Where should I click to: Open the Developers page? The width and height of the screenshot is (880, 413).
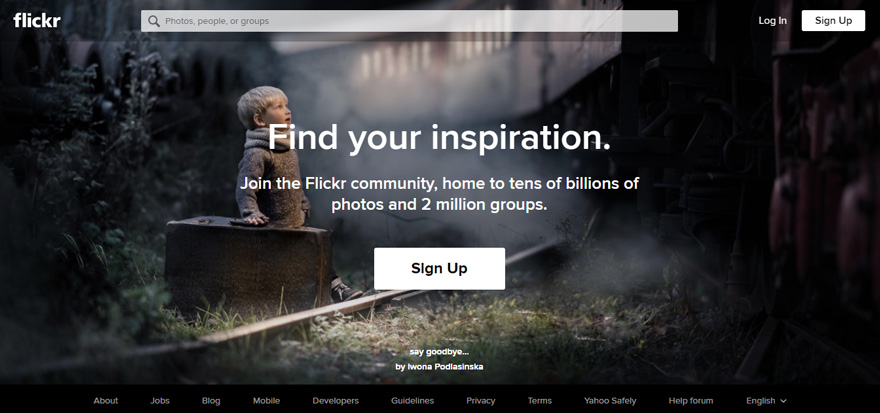point(336,401)
